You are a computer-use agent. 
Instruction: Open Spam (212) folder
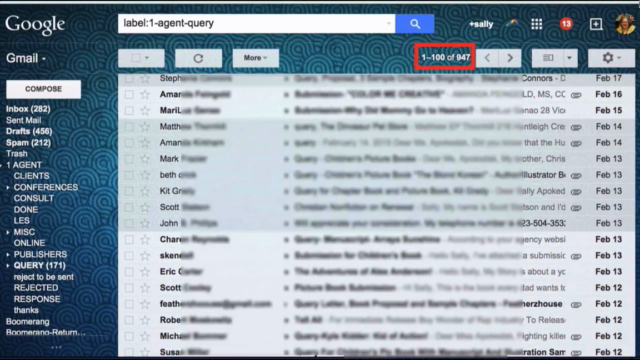coord(28,143)
